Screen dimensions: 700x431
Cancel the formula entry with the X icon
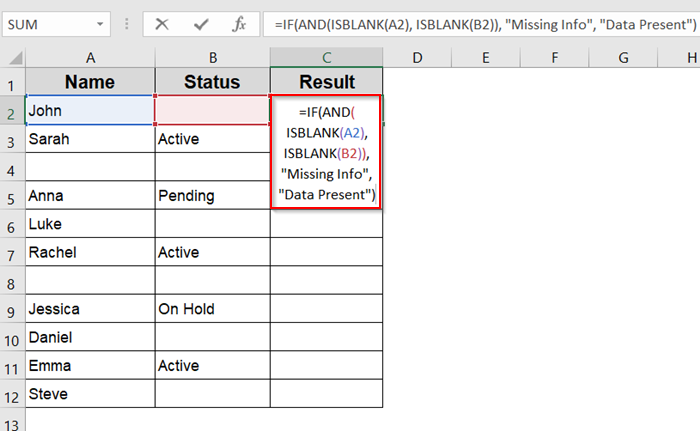point(162,24)
